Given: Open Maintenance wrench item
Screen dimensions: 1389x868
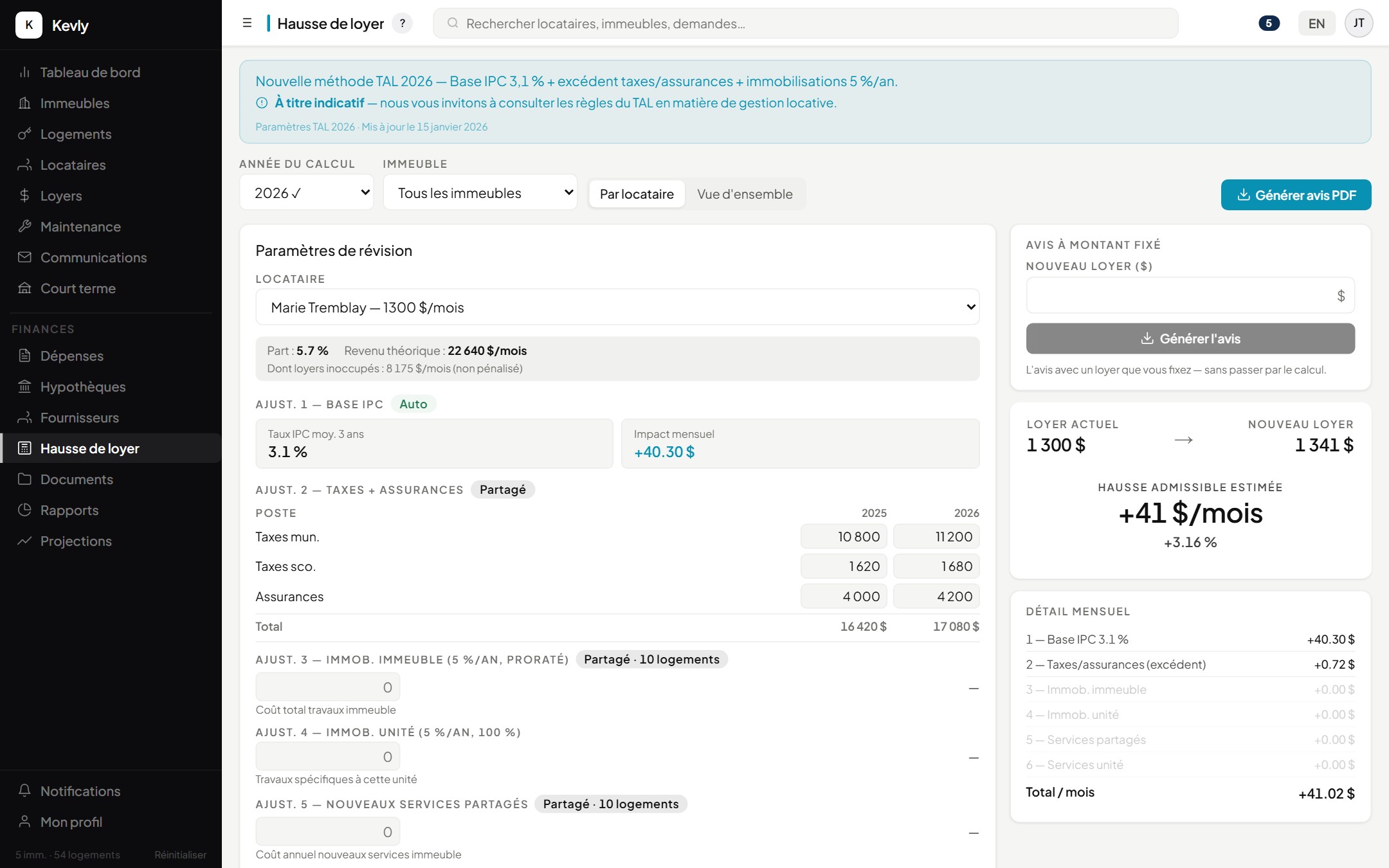Looking at the screenshot, I should (111, 226).
